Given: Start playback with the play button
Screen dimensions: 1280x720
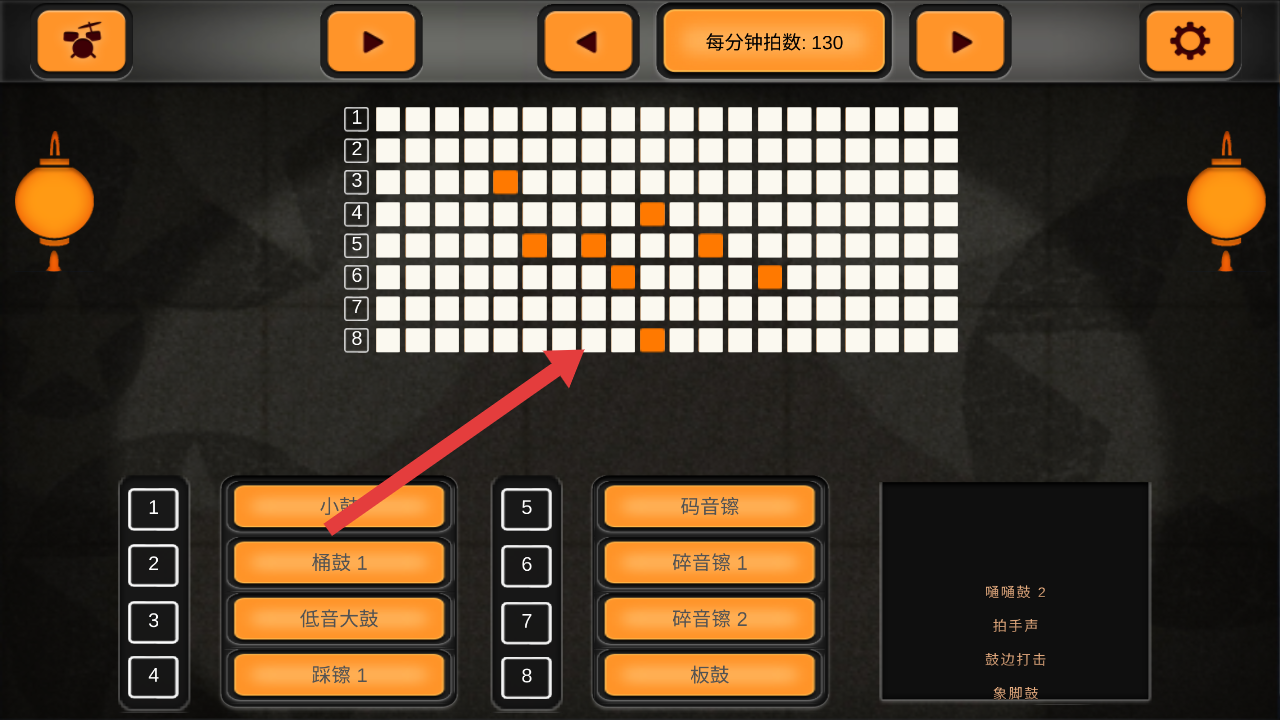Looking at the screenshot, I should tap(371, 42).
